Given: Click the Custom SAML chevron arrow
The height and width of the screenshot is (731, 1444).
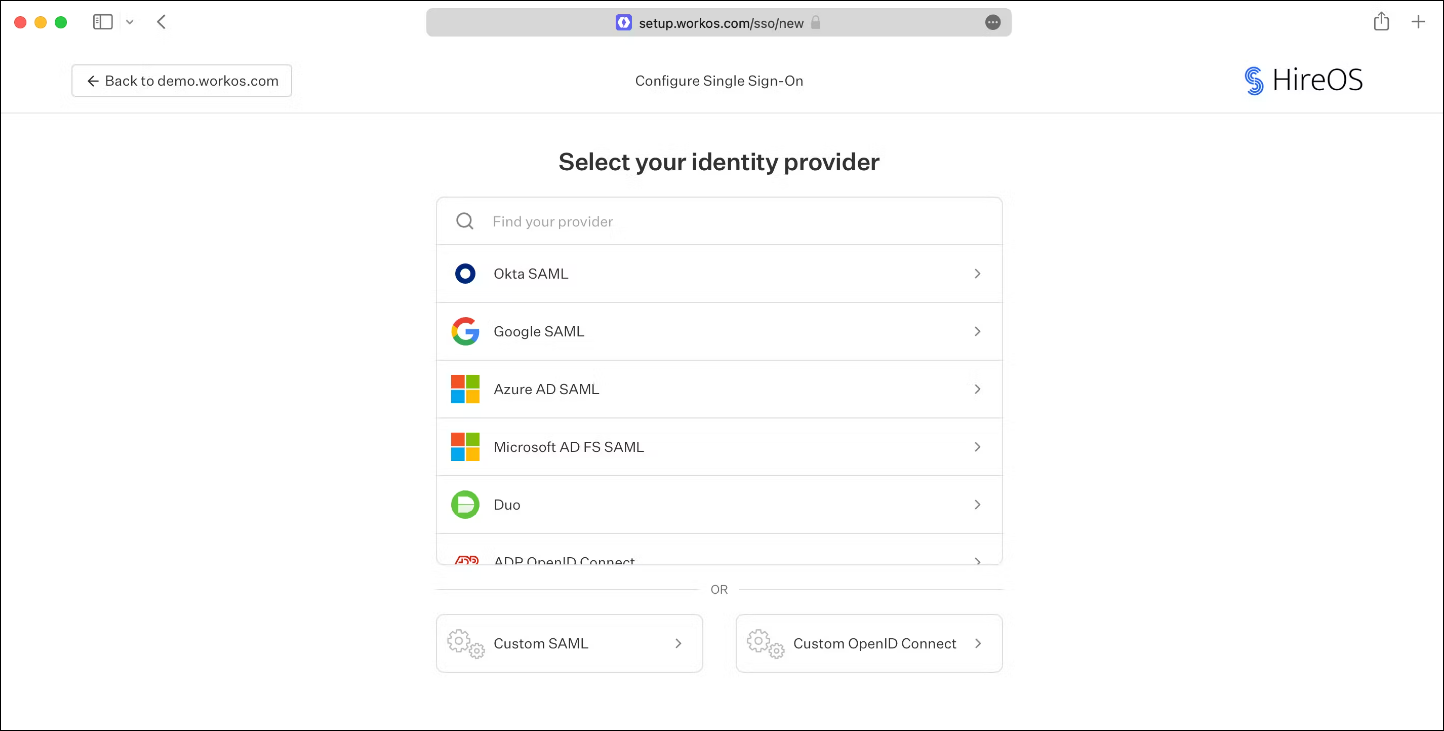Looking at the screenshot, I should [x=678, y=643].
